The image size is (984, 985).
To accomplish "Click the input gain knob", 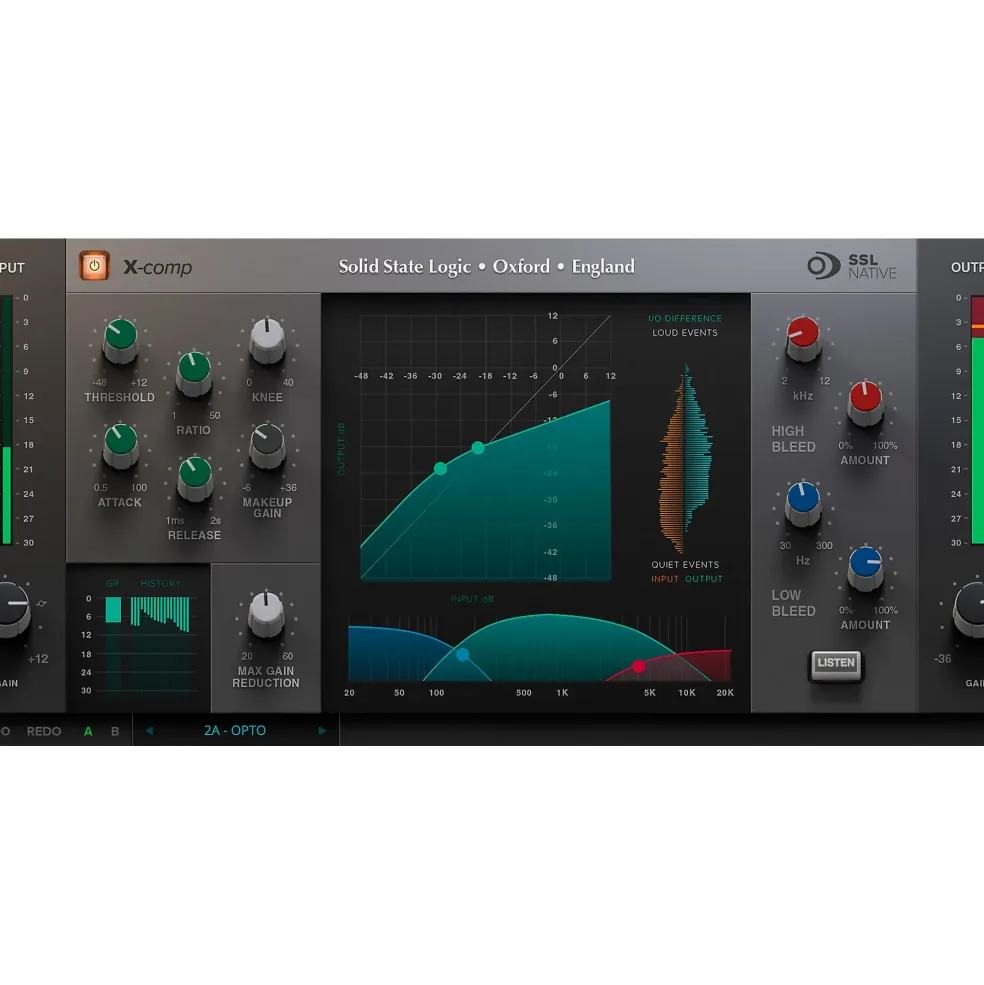I will pyautogui.click(x=11, y=609).
